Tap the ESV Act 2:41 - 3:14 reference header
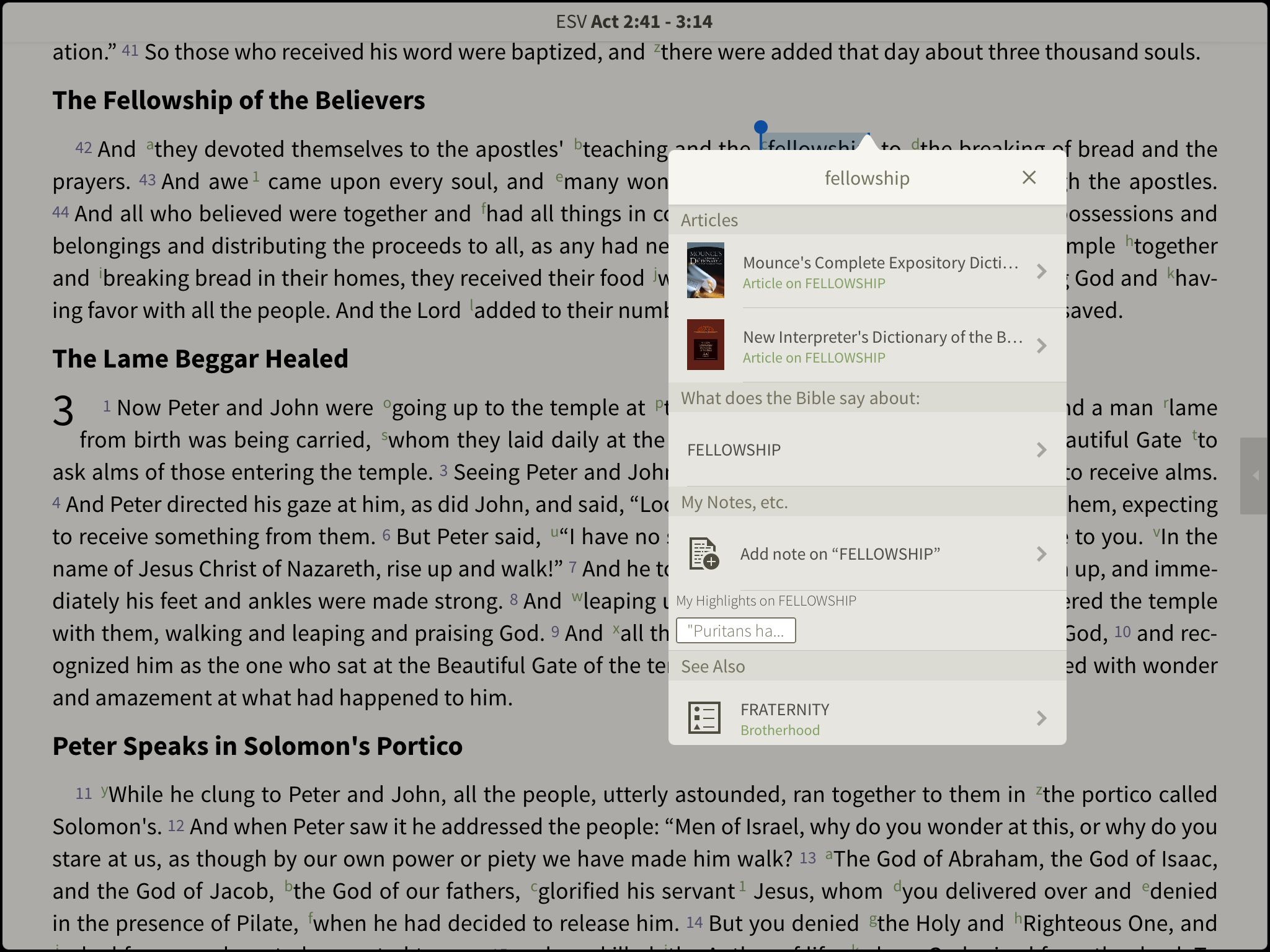Viewport: 1270px width, 952px height. point(634,22)
